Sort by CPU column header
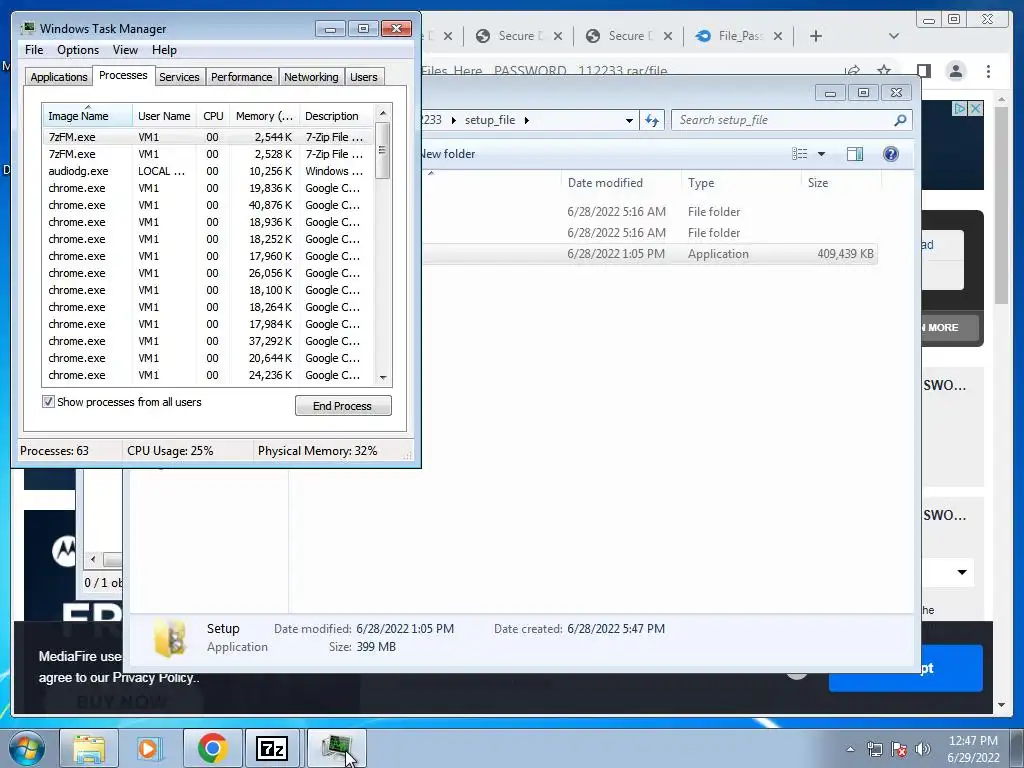 (x=213, y=116)
